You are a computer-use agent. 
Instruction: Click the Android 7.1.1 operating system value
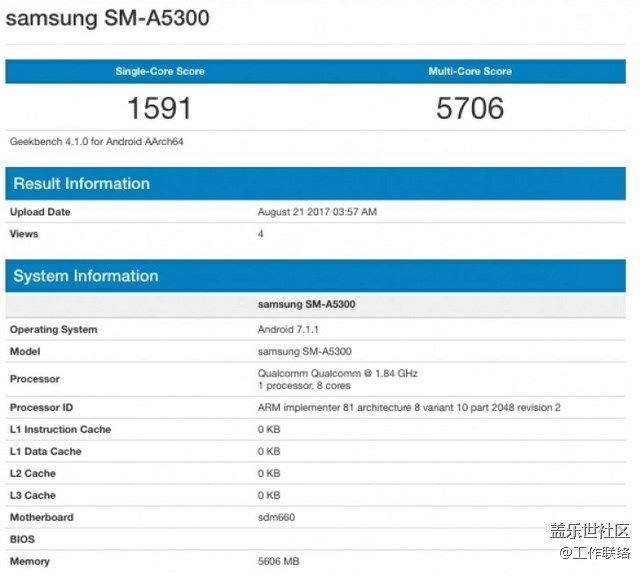[288, 329]
